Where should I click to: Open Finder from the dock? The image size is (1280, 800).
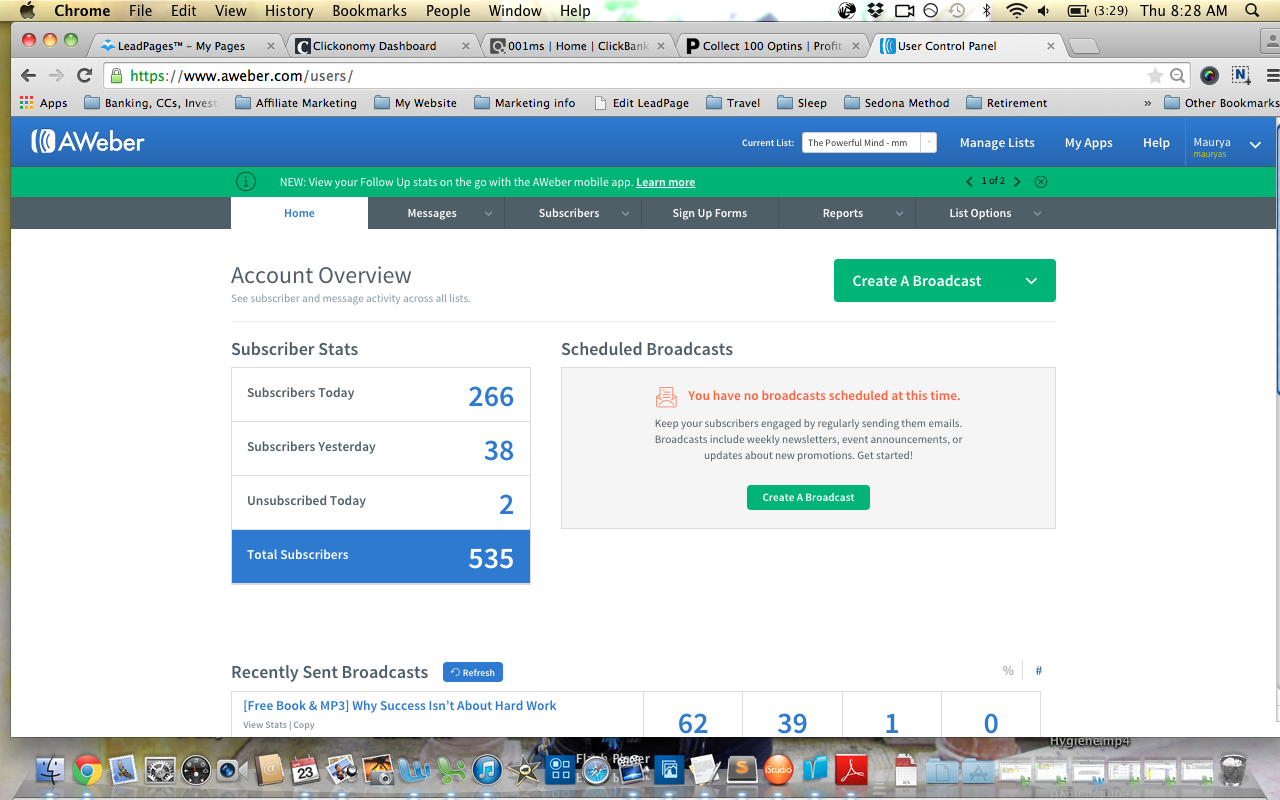(x=50, y=769)
